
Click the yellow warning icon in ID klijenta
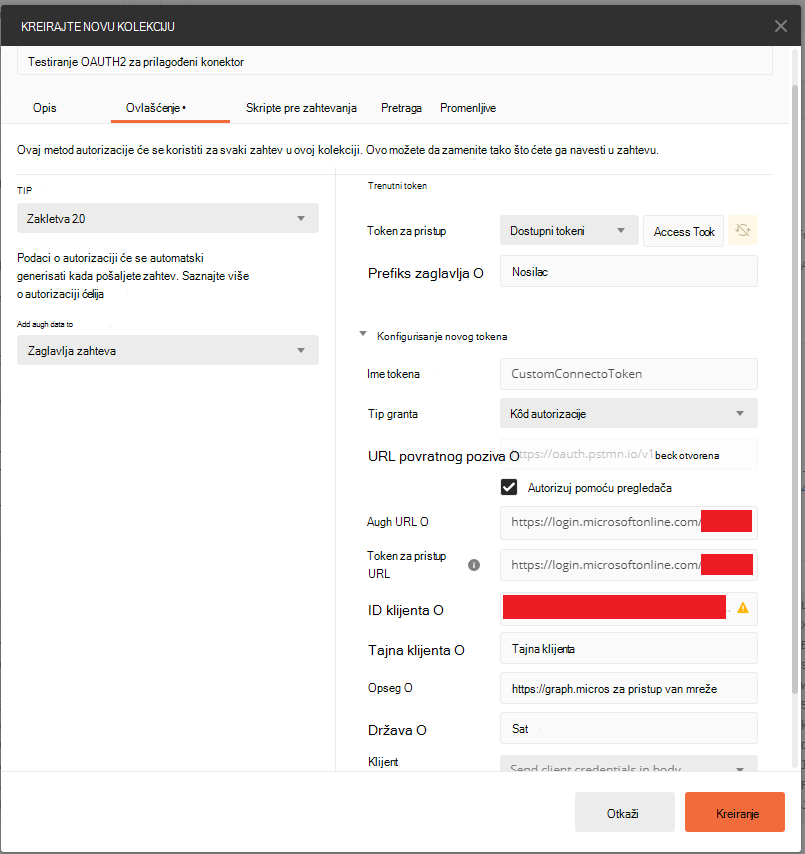(743, 608)
